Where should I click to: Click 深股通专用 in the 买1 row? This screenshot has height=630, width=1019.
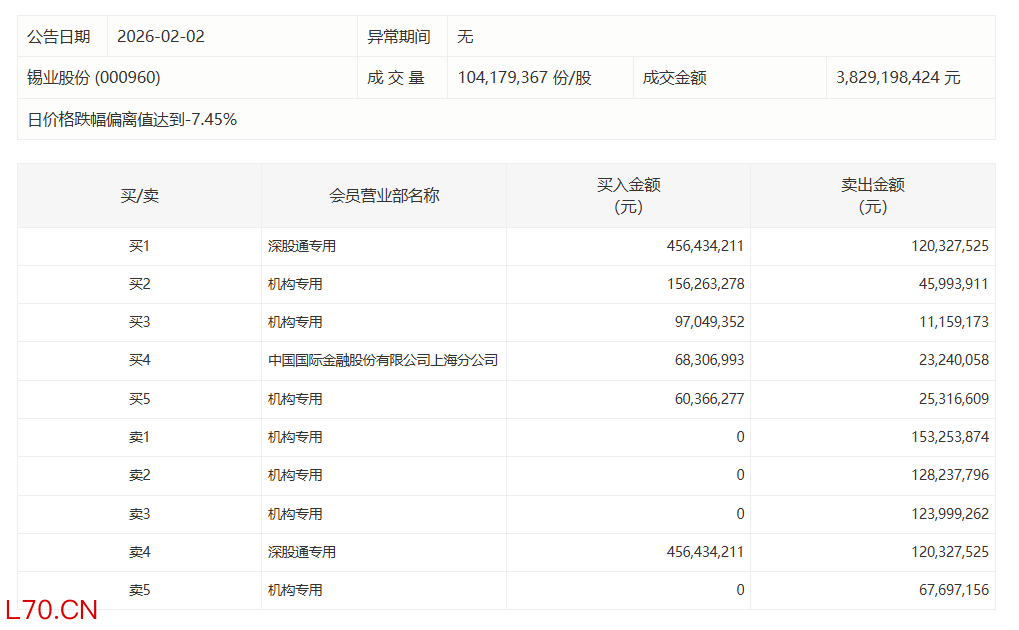302,246
